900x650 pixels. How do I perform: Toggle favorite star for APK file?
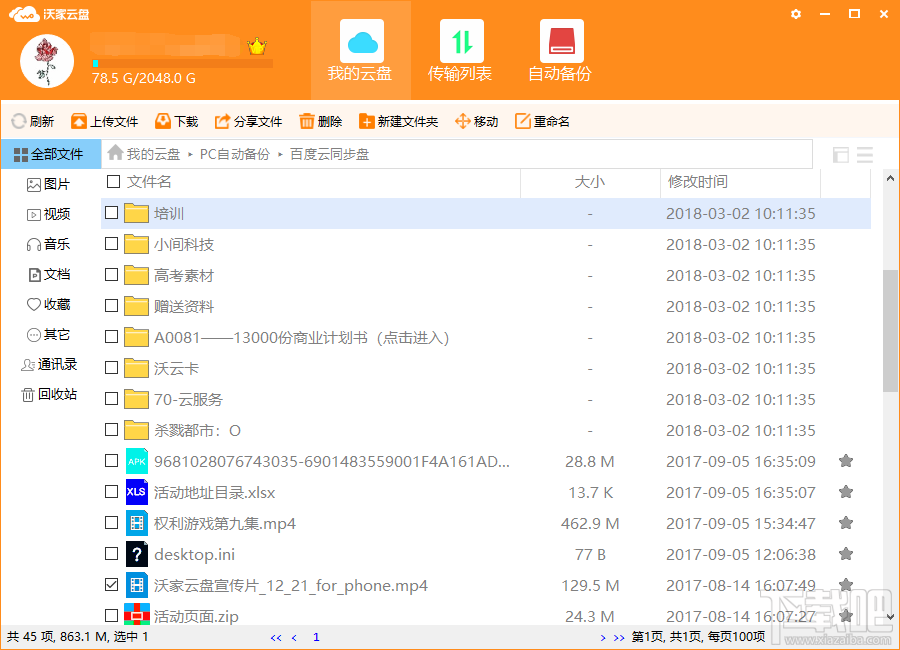pos(845,461)
